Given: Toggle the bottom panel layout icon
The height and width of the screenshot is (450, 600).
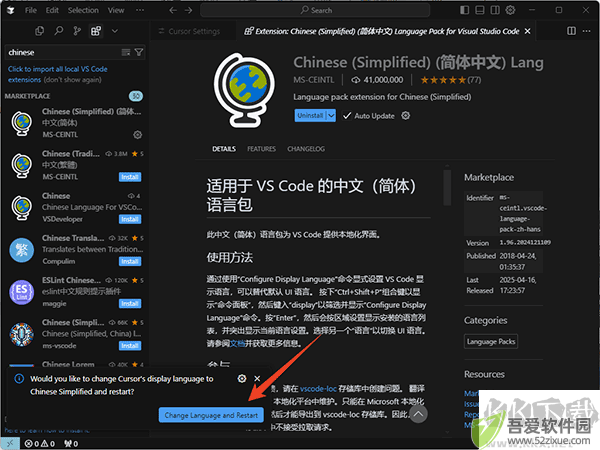Looking at the screenshot, I should (479, 10).
